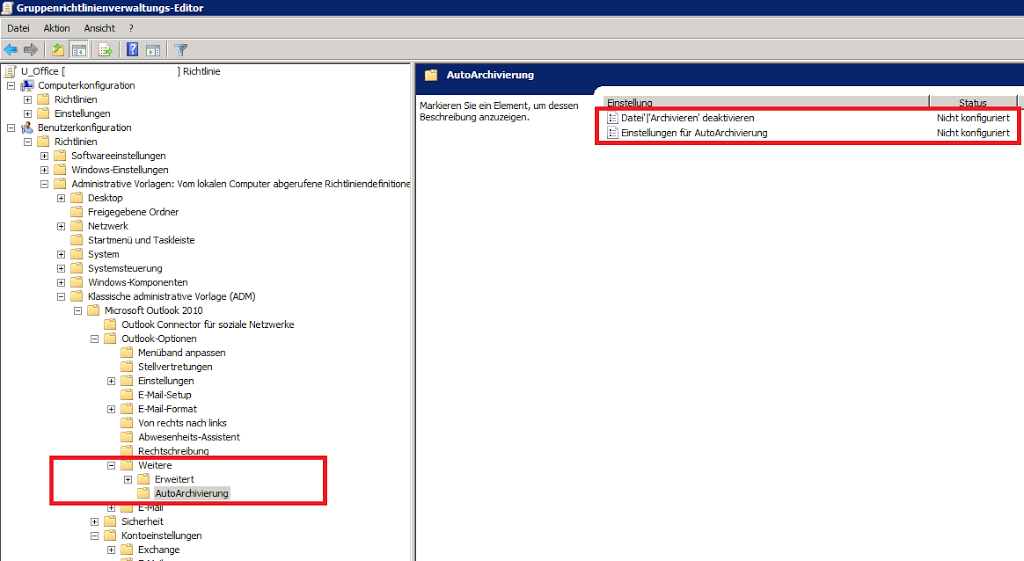Image resolution: width=1024 pixels, height=561 pixels.
Task: Toggle the console tree pane icon
Action: coord(78,49)
